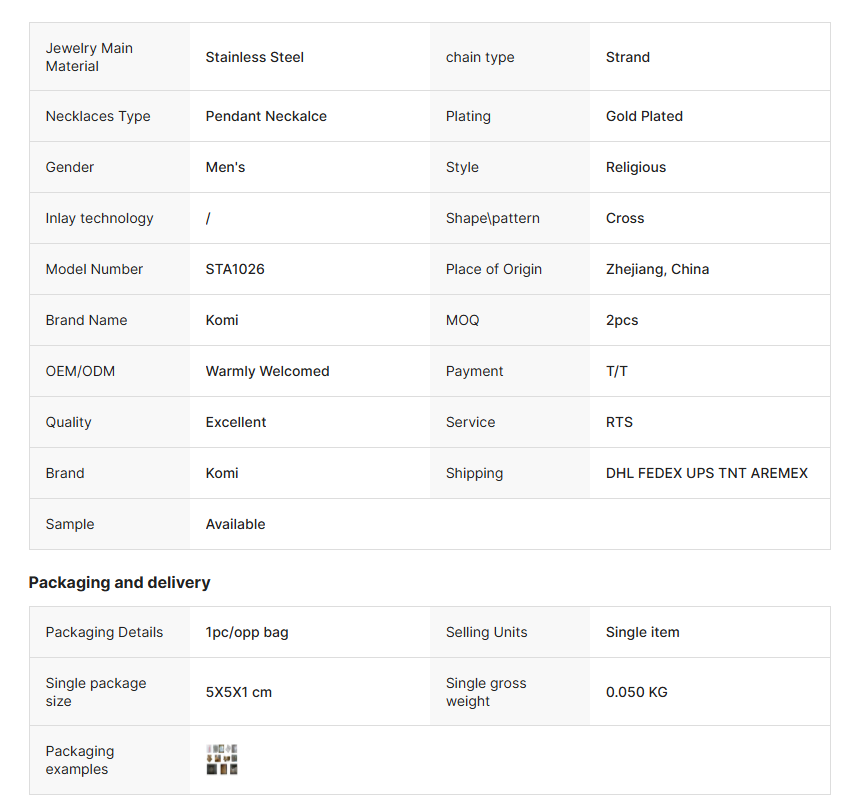Select the 5X5X1 cm package size value

coord(239,692)
